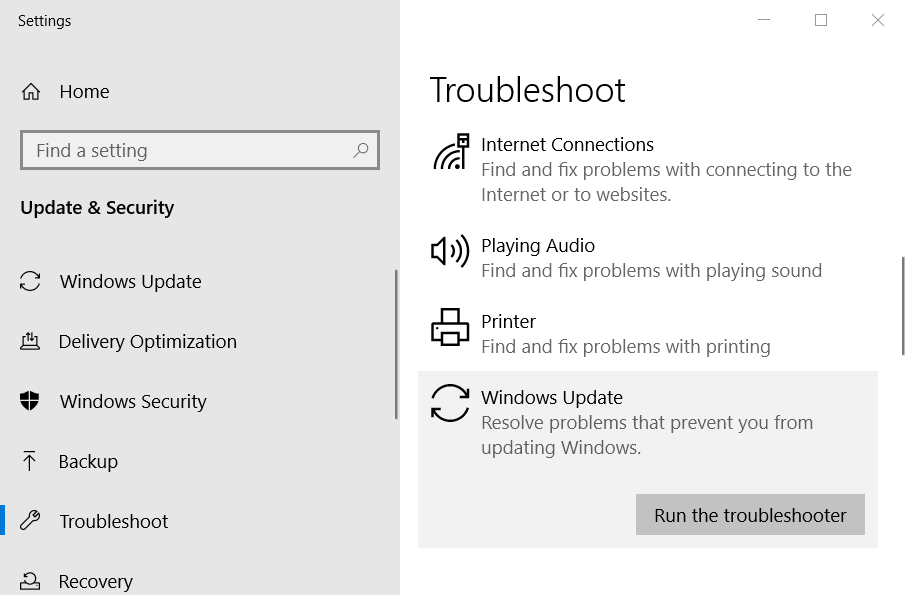The height and width of the screenshot is (595, 907).
Task: Click the Internet Connections wifi icon
Action: pos(451,152)
